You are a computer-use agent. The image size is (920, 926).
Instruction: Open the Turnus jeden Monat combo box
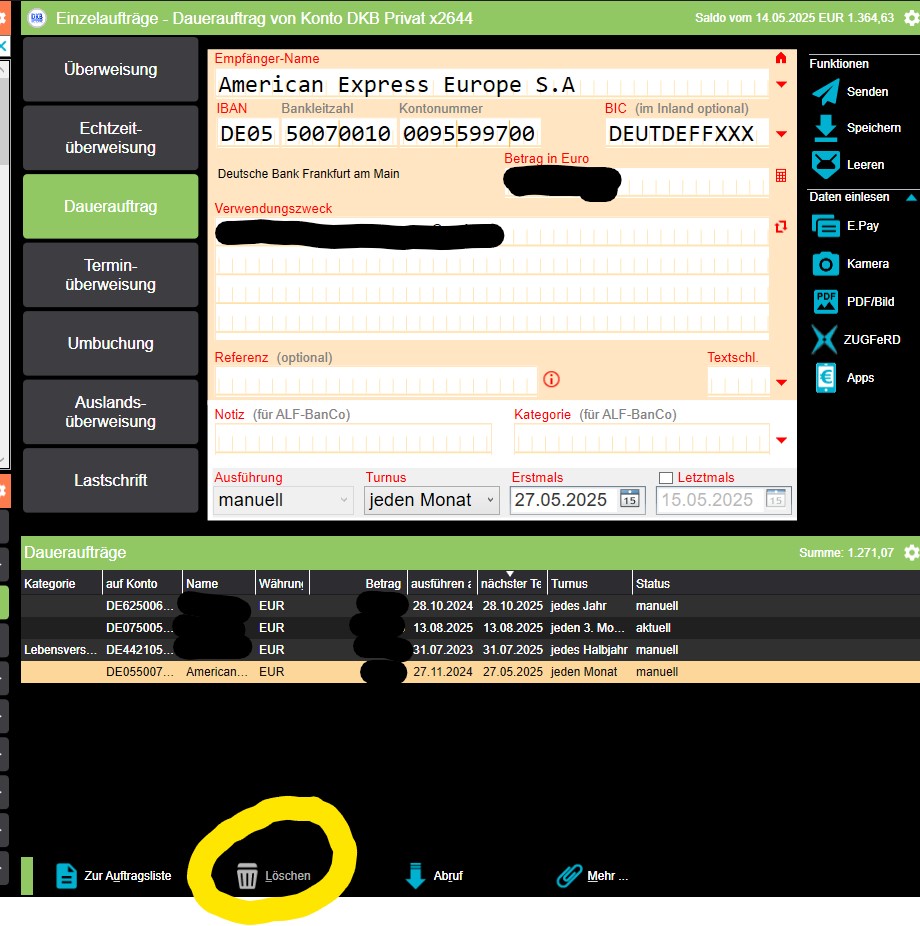[432, 500]
